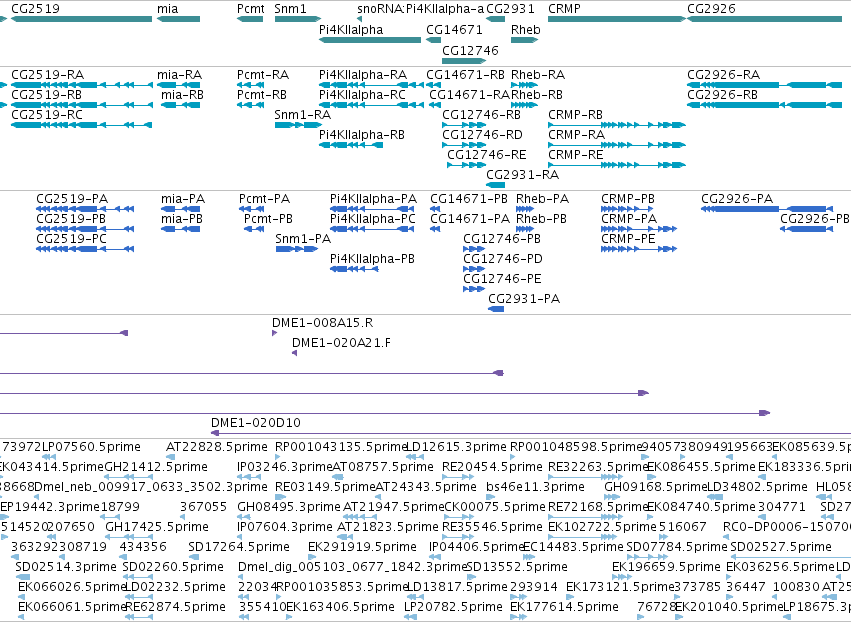Select the LD12615.3prime EST
851x622 pixels.
click(415, 458)
